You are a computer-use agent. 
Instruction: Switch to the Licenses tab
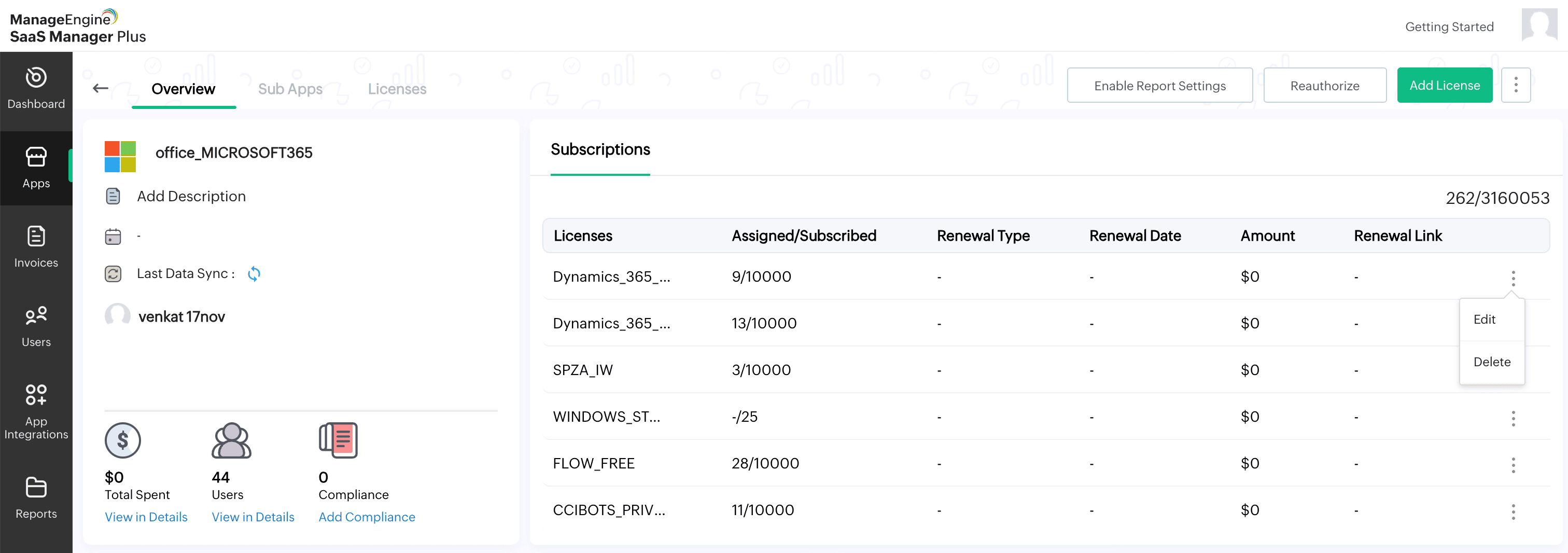tap(397, 89)
